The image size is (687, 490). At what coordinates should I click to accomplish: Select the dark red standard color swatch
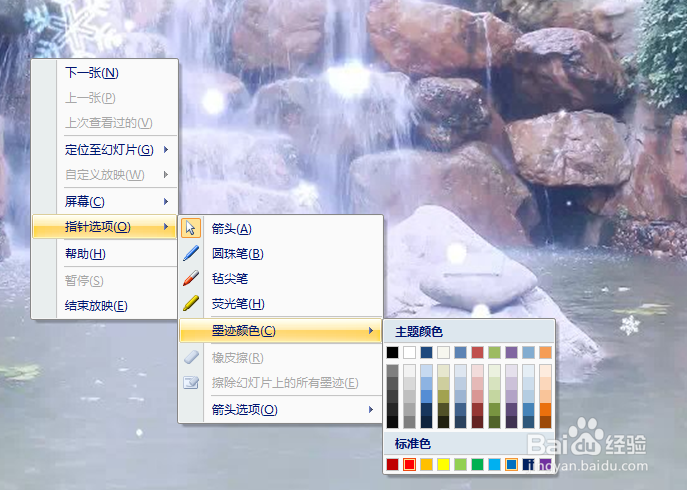click(x=393, y=465)
